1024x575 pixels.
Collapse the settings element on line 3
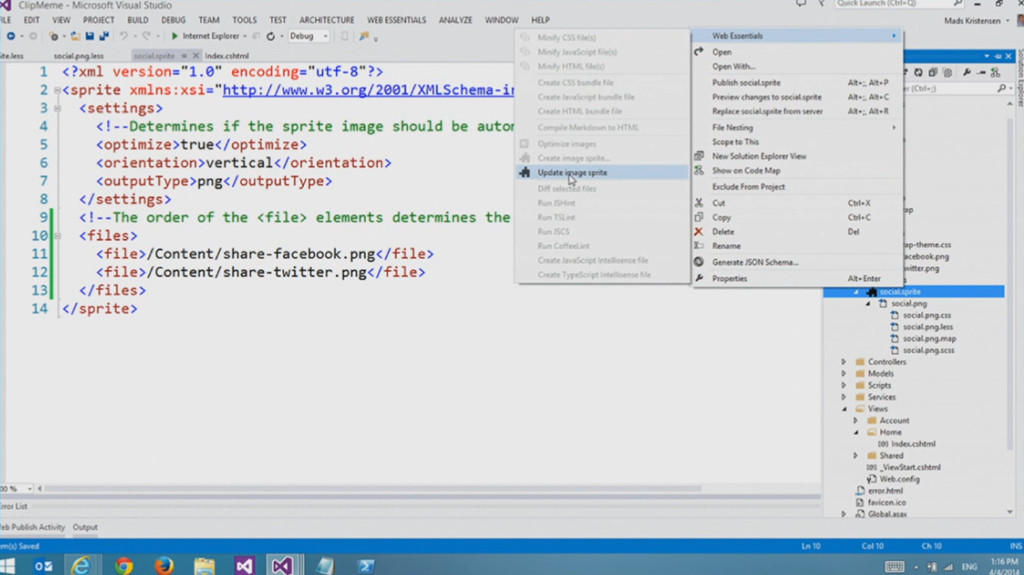pos(57,108)
